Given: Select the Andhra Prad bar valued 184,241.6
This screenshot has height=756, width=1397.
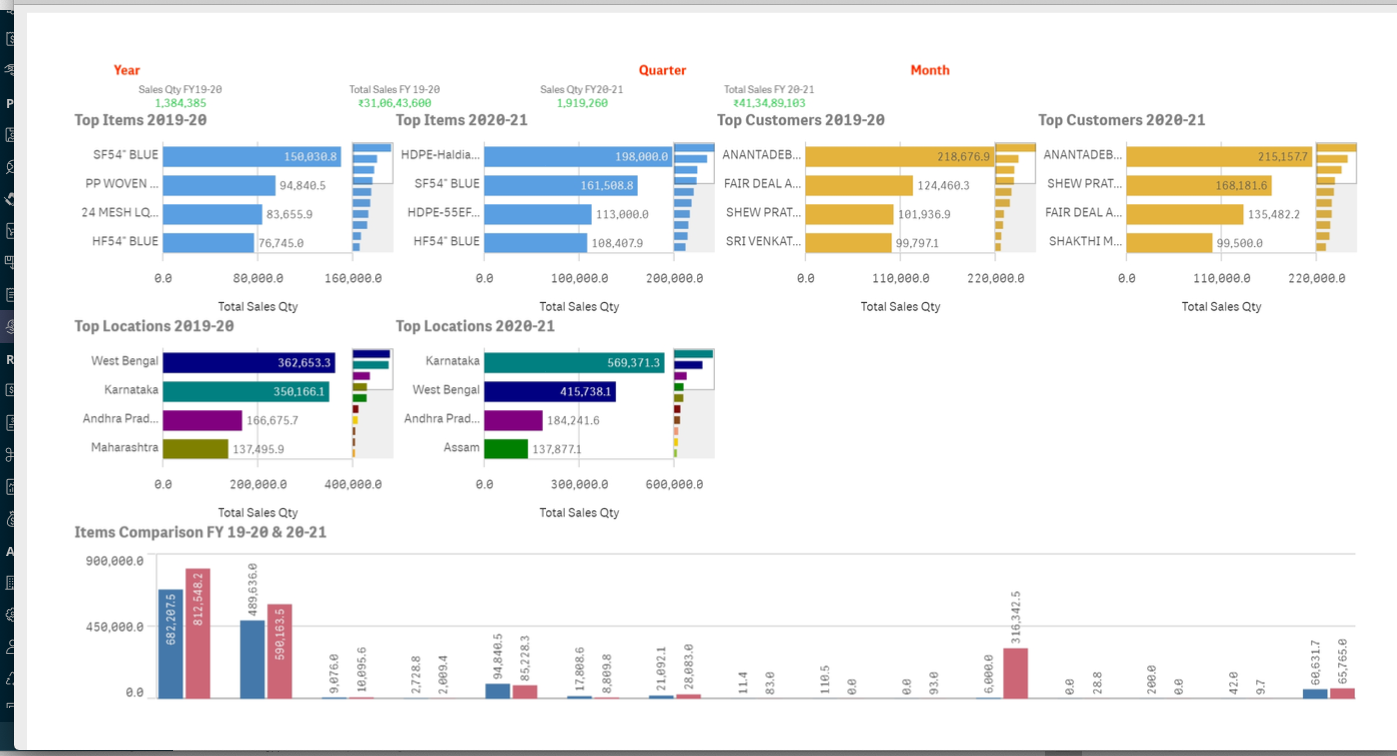Looking at the screenshot, I should (513, 420).
